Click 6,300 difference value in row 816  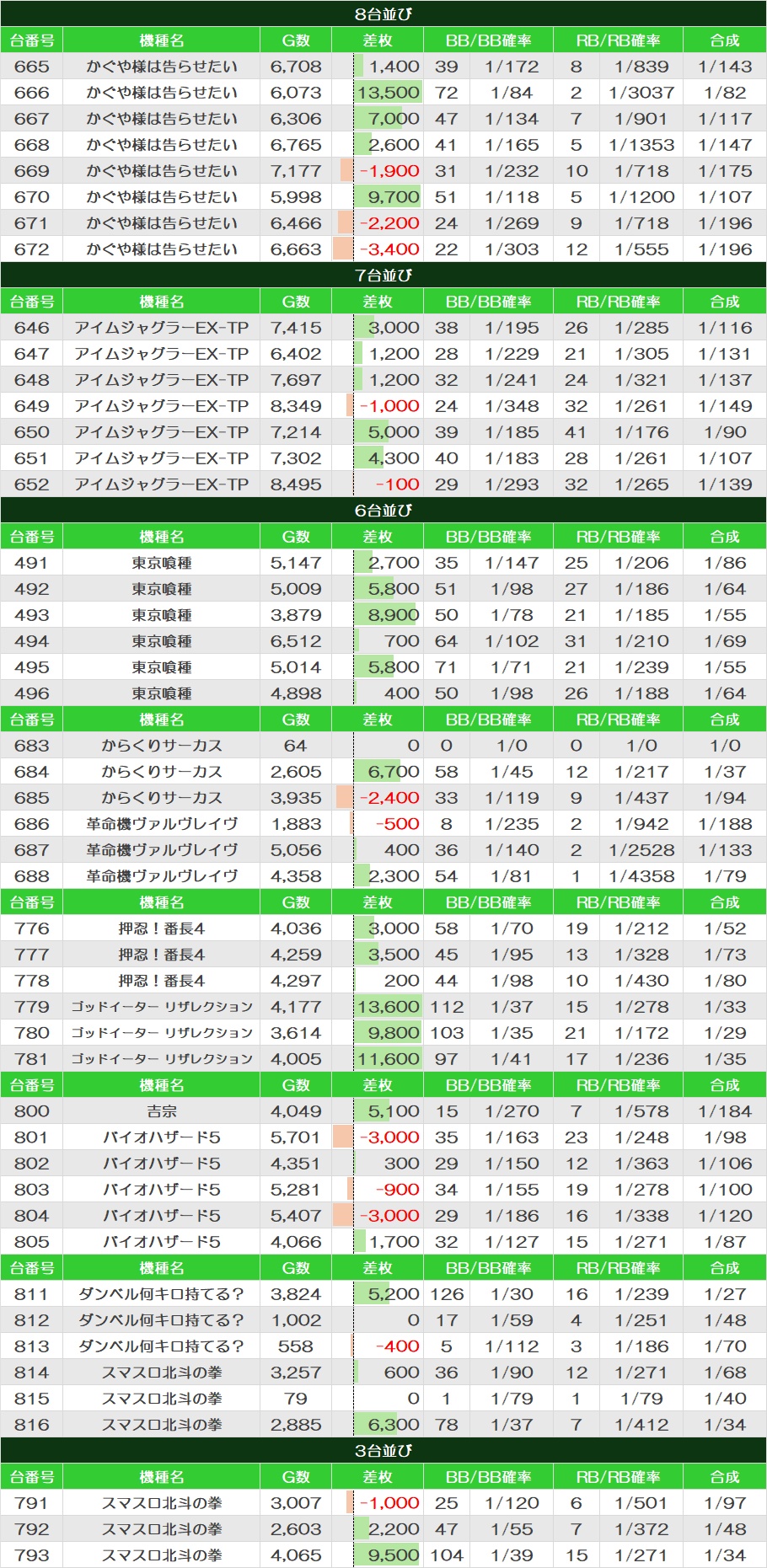[x=394, y=1425]
